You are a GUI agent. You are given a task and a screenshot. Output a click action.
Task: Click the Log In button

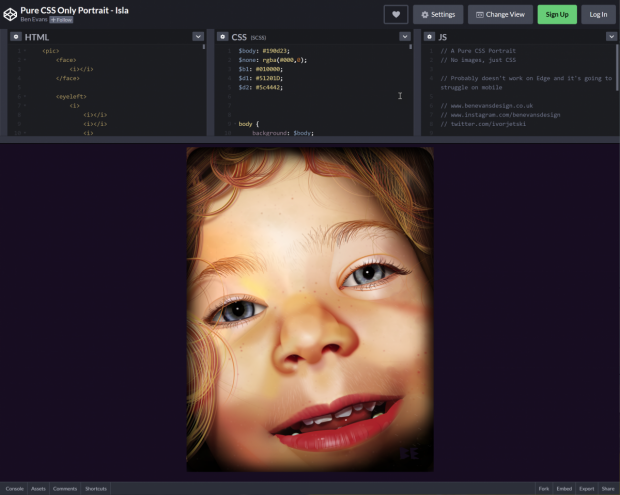click(598, 15)
